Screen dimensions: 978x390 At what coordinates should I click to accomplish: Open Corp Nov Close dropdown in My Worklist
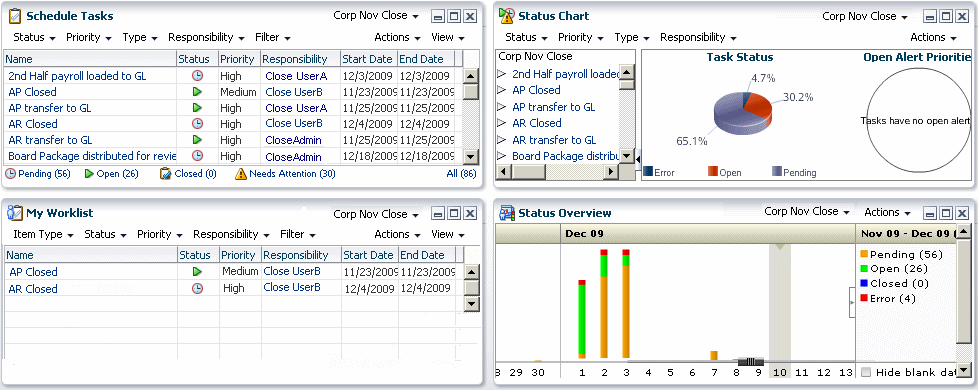[x=376, y=214]
